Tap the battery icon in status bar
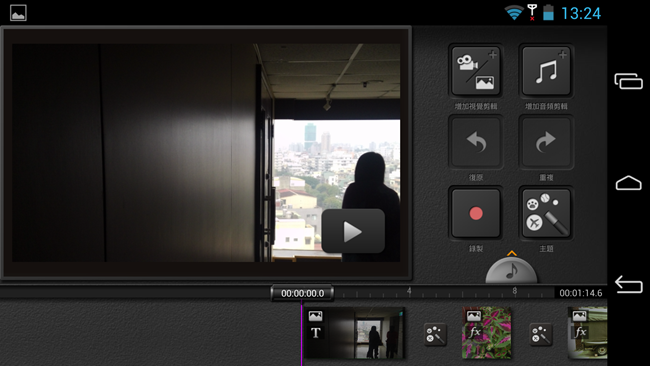 pyautogui.click(x=548, y=13)
